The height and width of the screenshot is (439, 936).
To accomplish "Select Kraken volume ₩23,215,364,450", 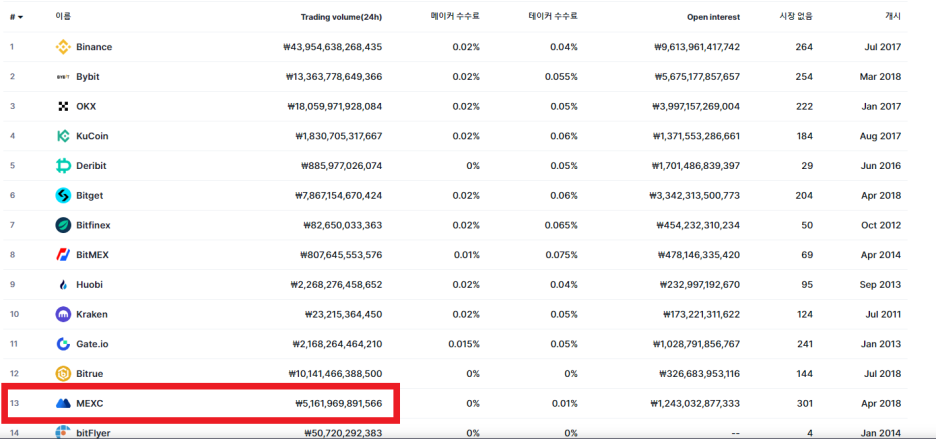I will pyautogui.click(x=344, y=314).
